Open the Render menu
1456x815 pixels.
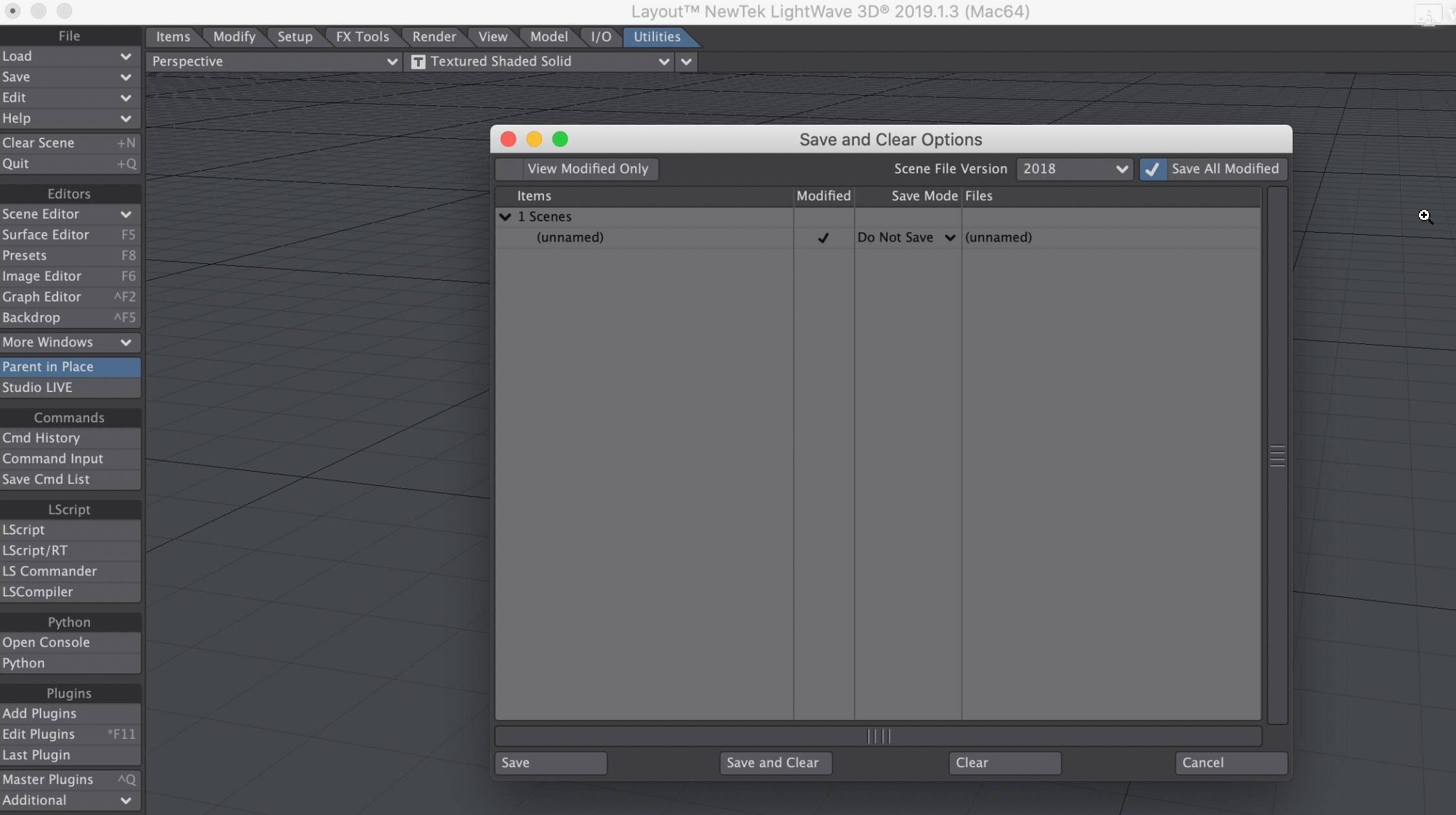click(434, 37)
